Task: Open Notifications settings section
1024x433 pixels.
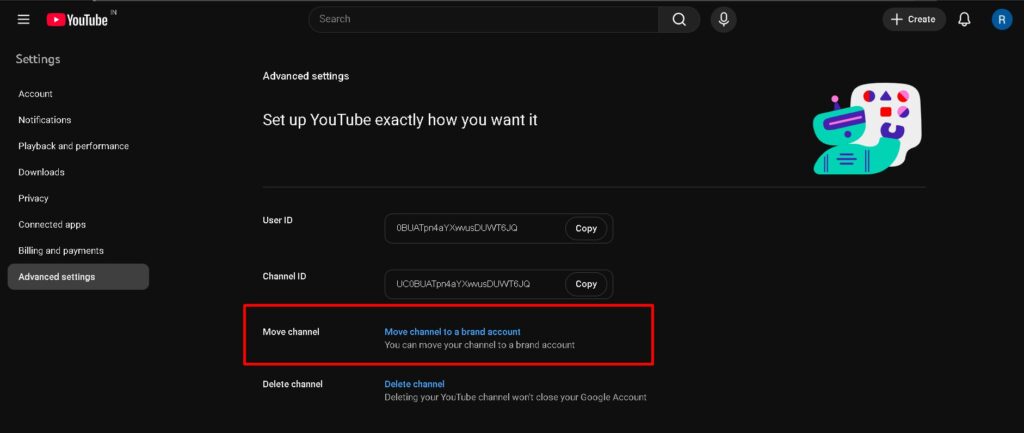Action: click(78, 120)
